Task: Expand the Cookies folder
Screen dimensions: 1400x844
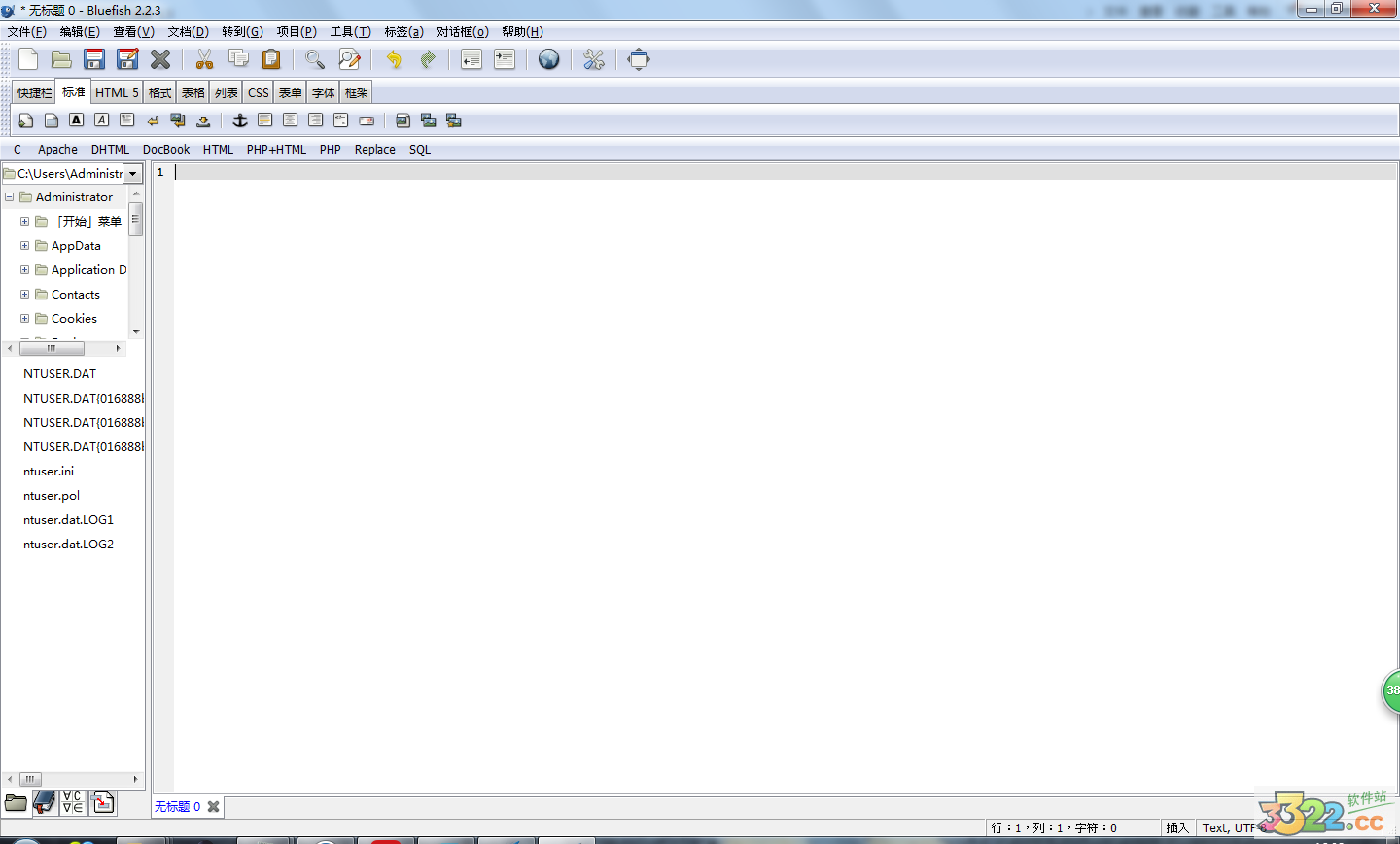Action: pyautogui.click(x=24, y=319)
